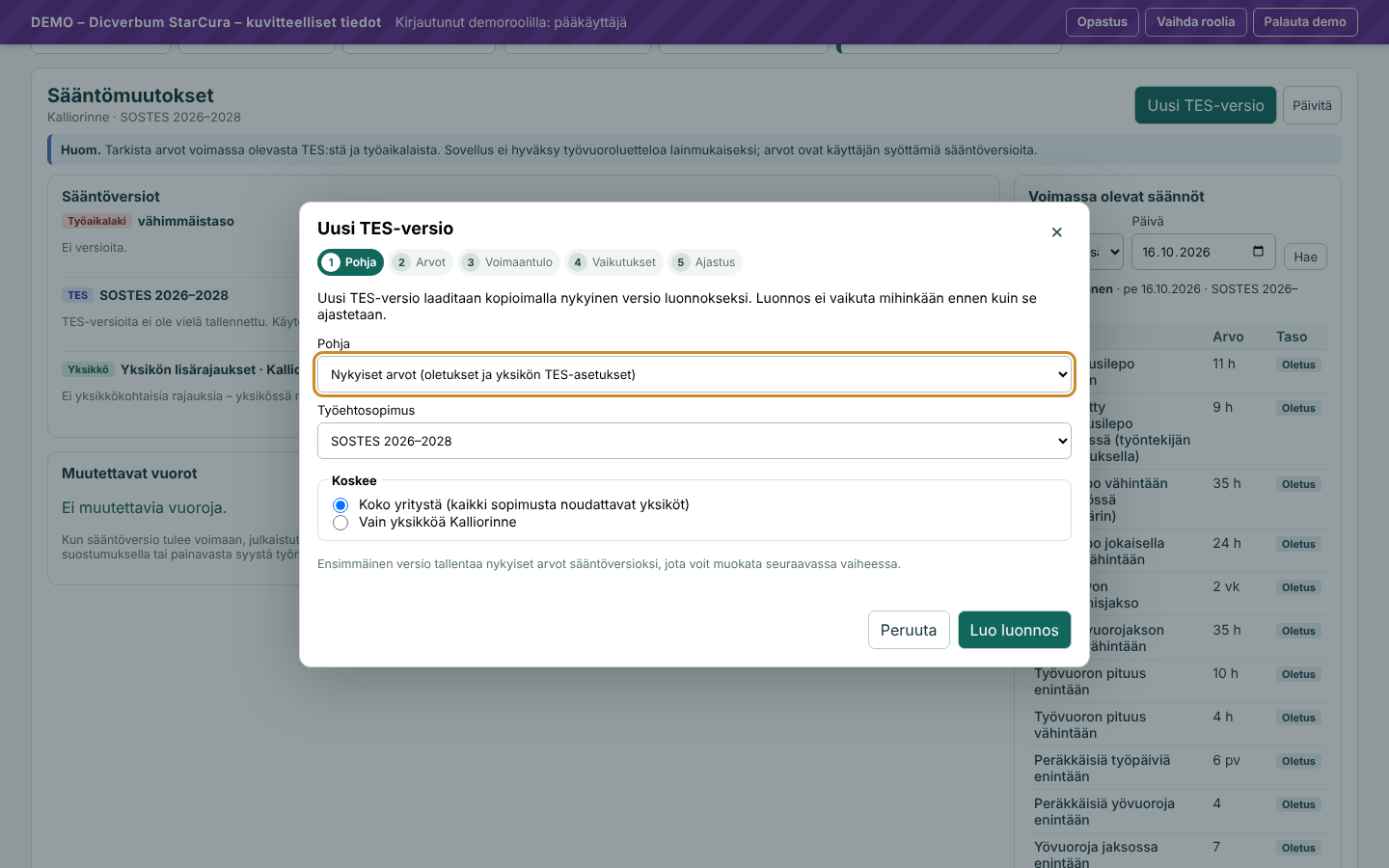
Task: Click Työvuoron pituus vähintään row
Action: coord(1177,724)
